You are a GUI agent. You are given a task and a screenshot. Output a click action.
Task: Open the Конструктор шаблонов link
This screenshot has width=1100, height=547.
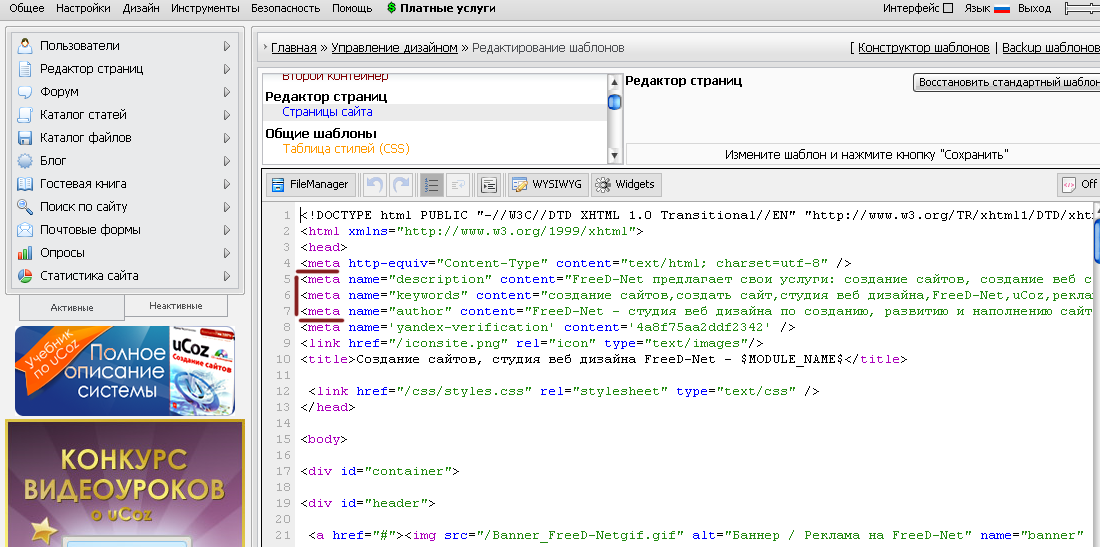coord(924,48)
